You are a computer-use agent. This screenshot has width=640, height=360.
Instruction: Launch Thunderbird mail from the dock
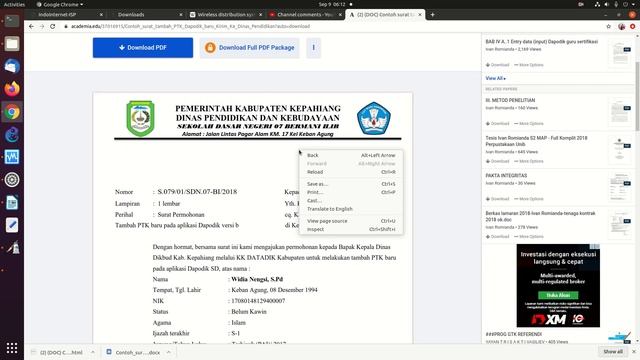(x=12, y=67)
